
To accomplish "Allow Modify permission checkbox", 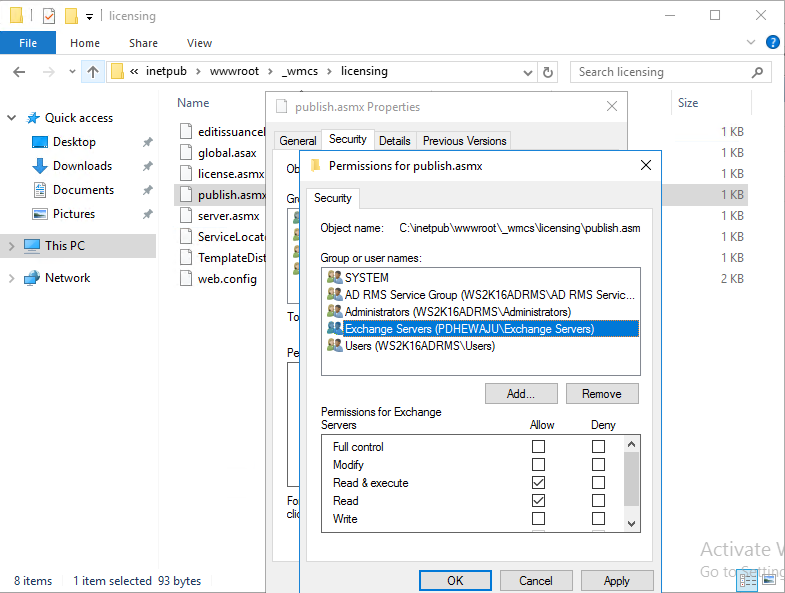I will tap(538, 464).
